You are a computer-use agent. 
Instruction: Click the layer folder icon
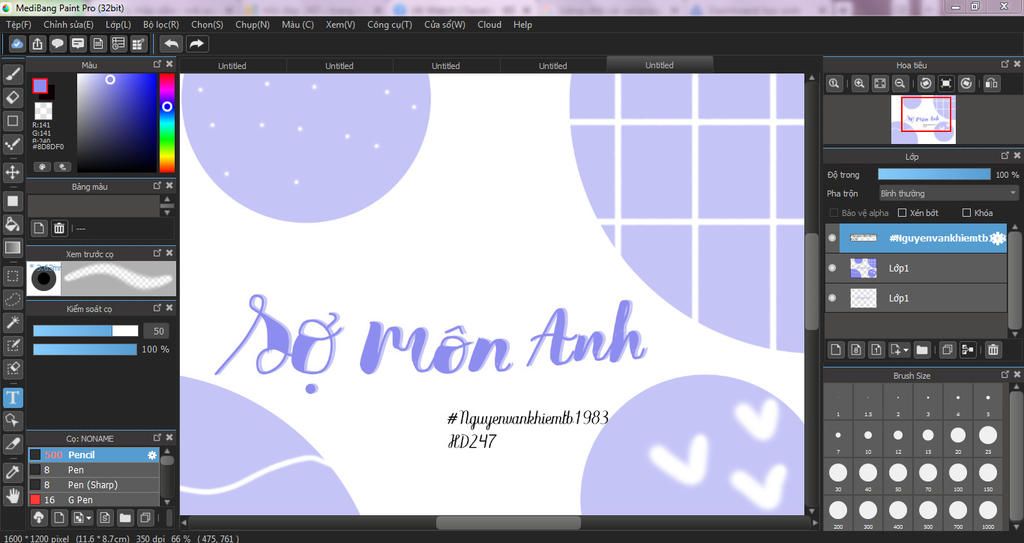click(921, 350)
